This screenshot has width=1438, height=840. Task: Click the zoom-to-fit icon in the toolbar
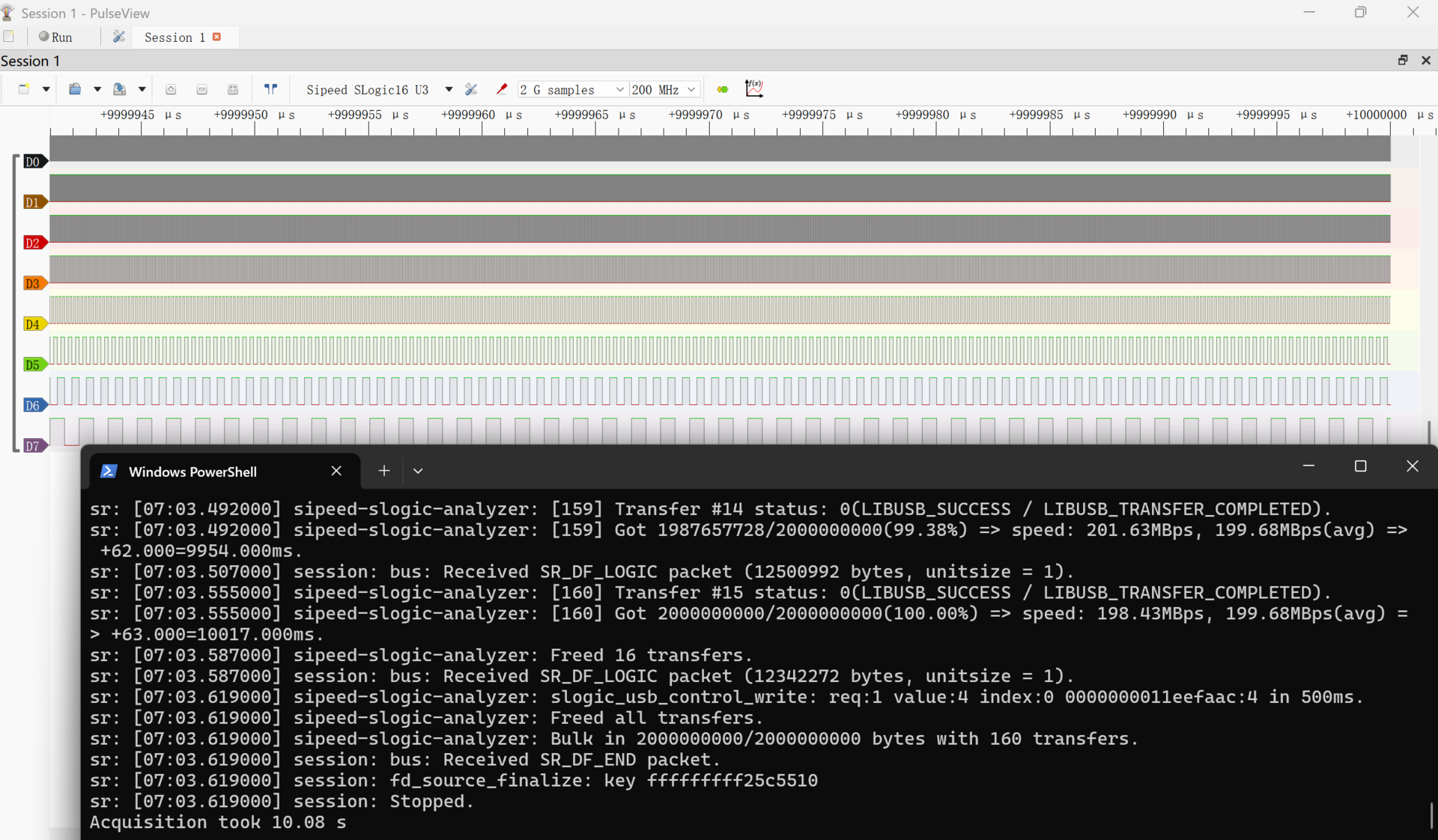[233, 89]
